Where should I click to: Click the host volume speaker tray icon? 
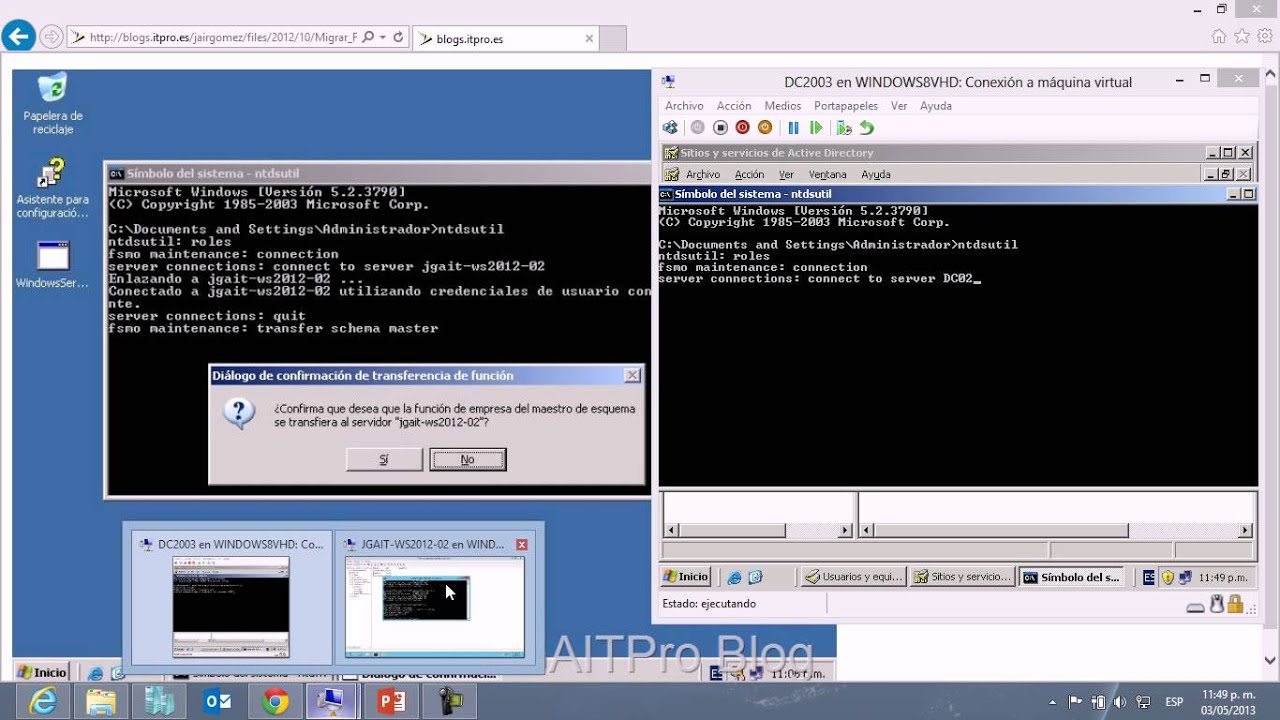pyautogui.click(x=1119, y=702)
